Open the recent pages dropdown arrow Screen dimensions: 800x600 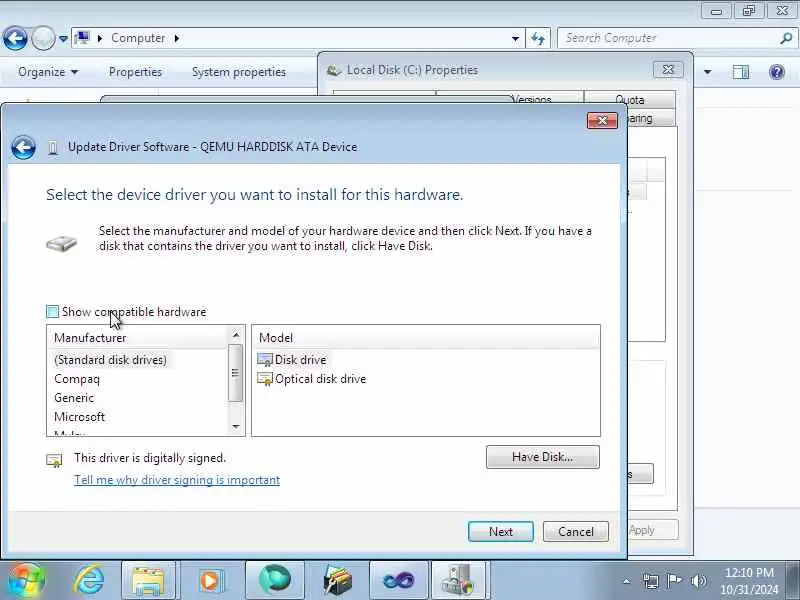pos(63,38)
